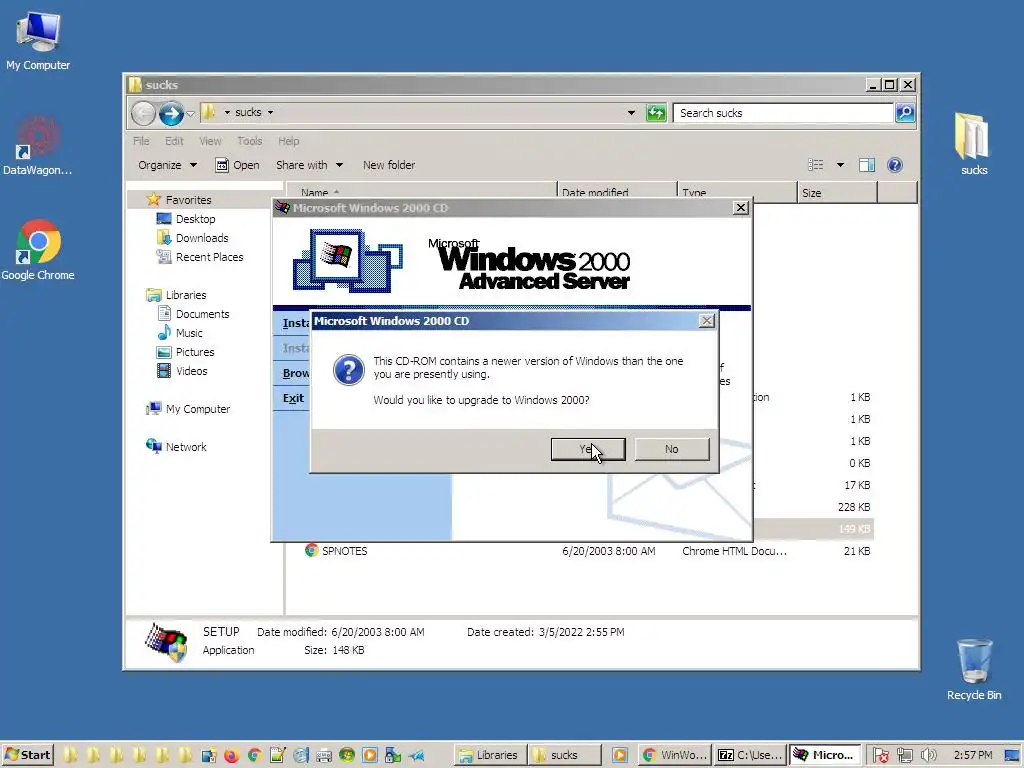Select Google Chrome desktop shortcut
The height and width of the screenshot is (768, 1024).
coord(38,250)
